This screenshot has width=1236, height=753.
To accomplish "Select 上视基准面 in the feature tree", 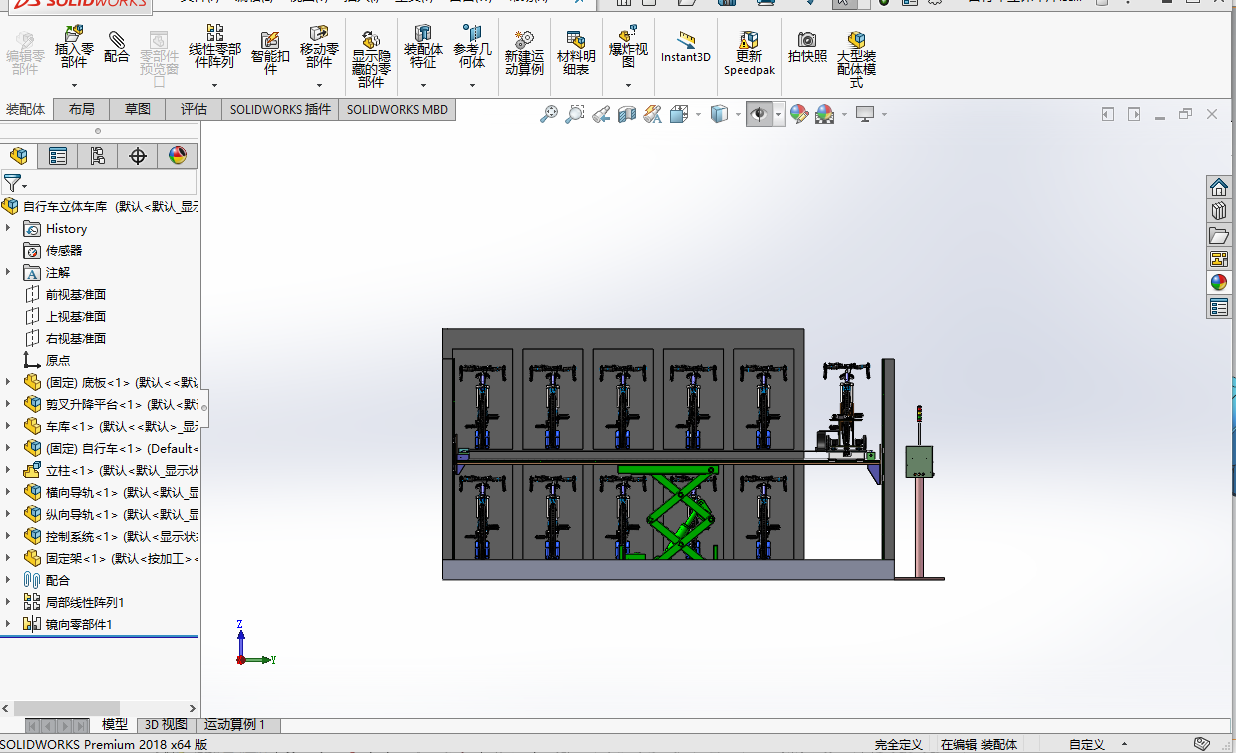I will coord(76,317).
